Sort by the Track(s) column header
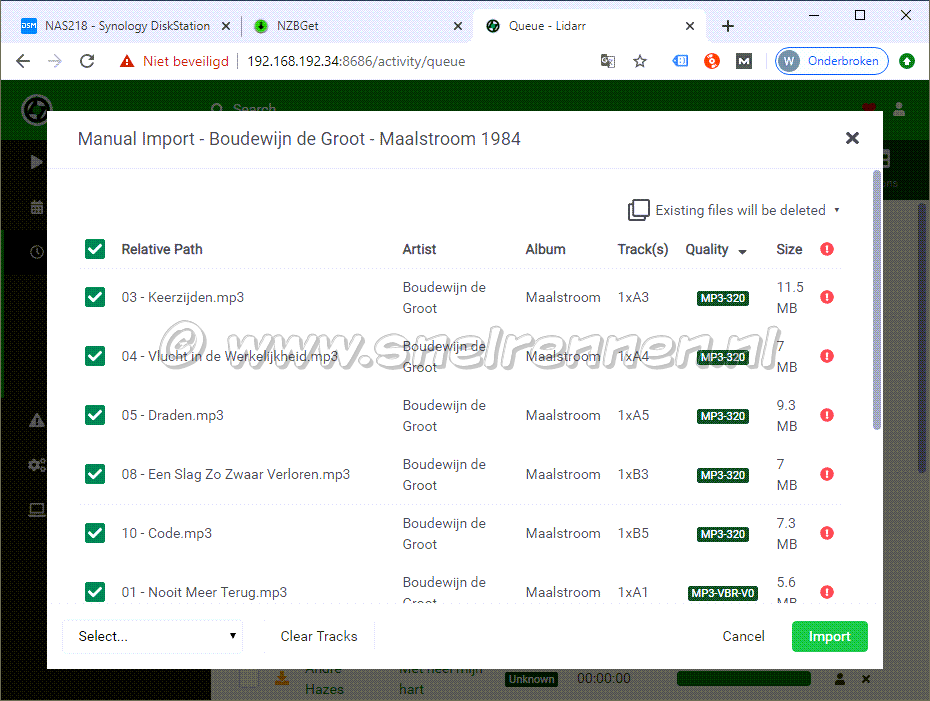The width and height of the screenshot is (930, 701). [642, 249]
